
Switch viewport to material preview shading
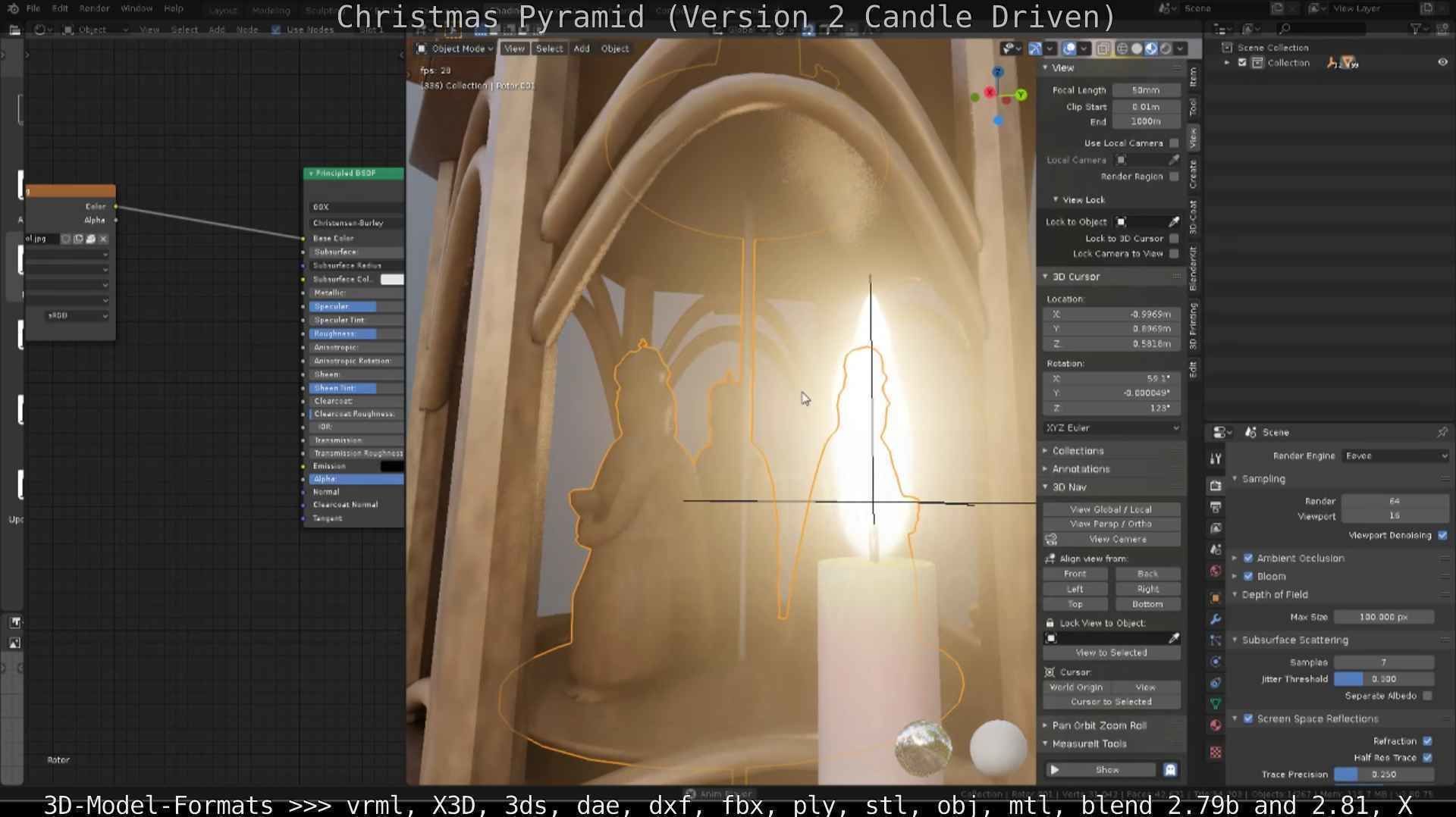(x=1151, y=49)
